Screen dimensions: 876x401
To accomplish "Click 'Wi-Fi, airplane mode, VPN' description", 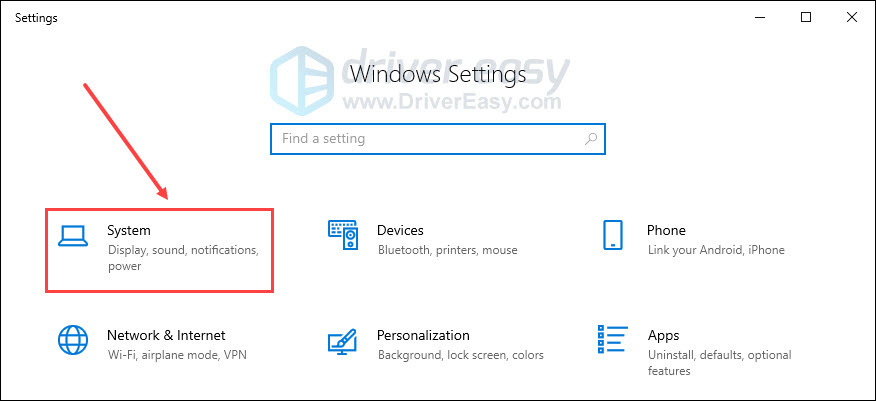I will [x=177, y=355].
